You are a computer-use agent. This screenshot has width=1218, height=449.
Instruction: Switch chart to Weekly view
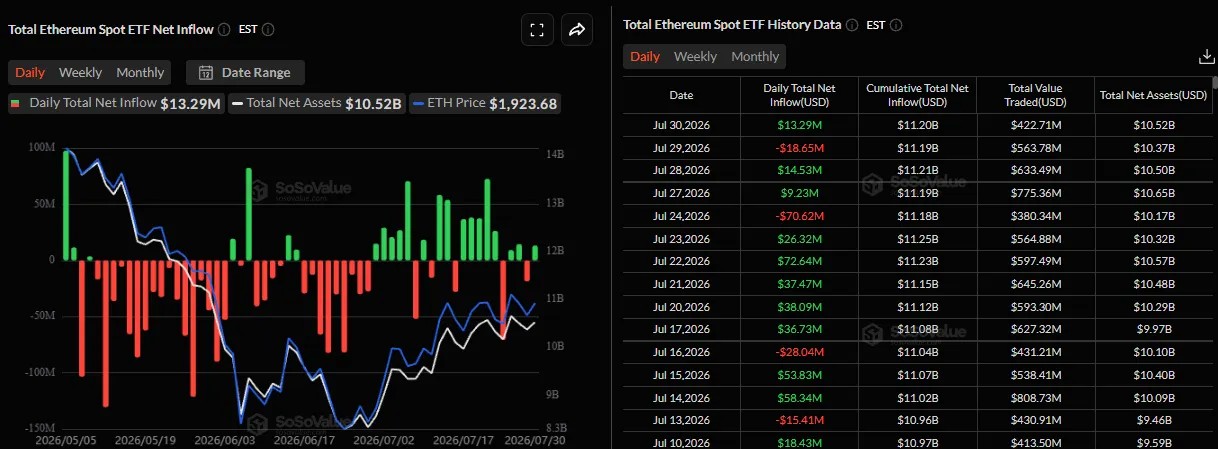[80, 72]
